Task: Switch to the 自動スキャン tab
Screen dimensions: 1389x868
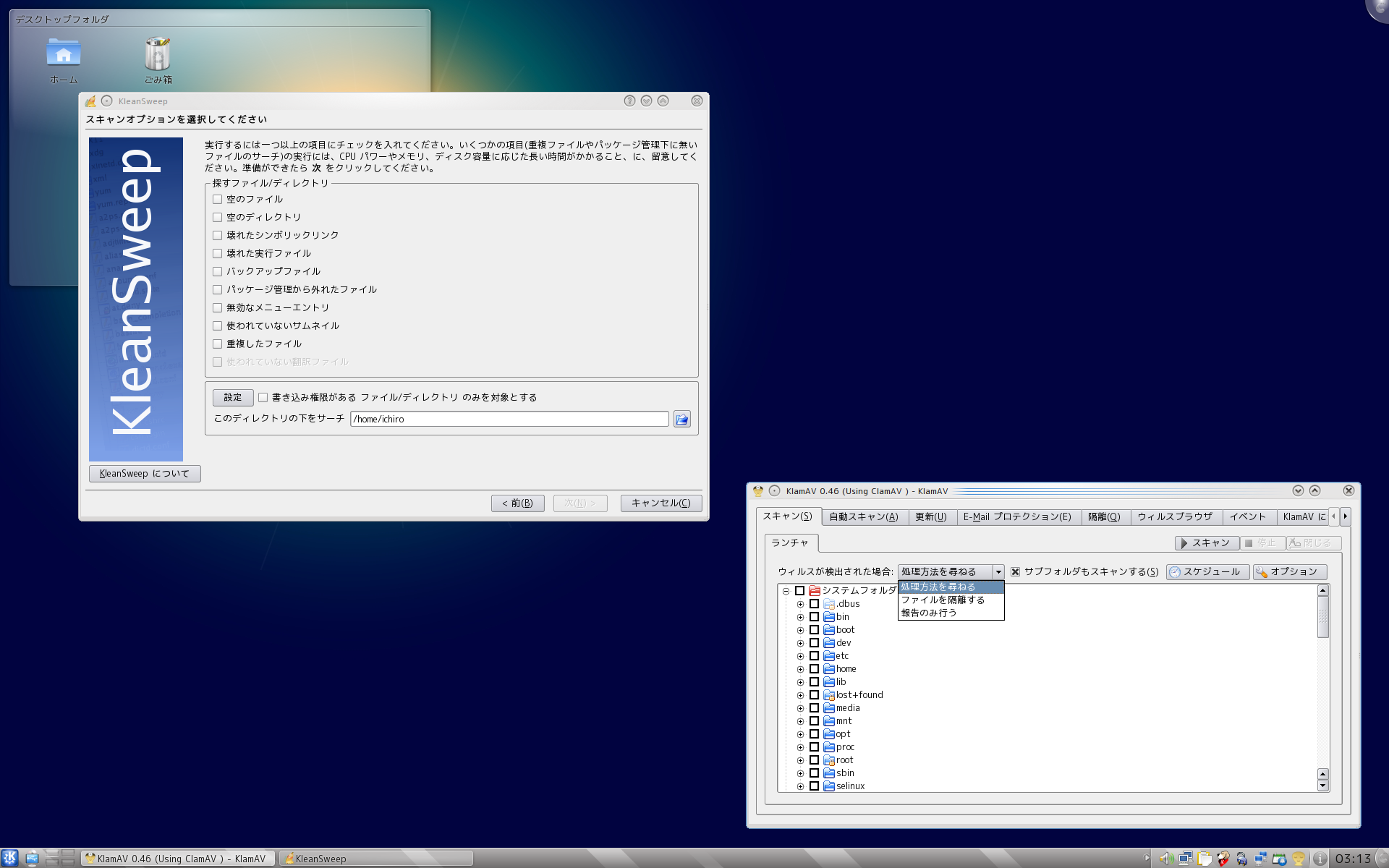Action: (864, 517)
